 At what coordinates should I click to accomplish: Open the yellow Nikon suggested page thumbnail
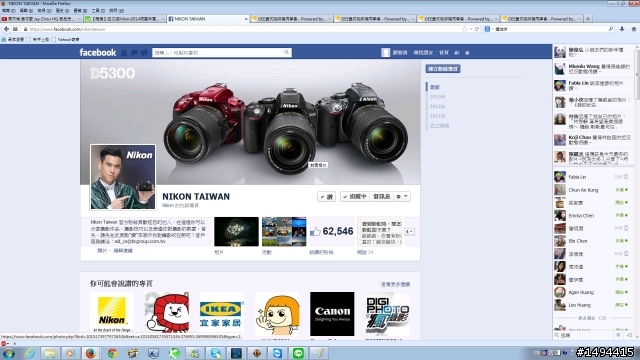(x=111, y=313)
